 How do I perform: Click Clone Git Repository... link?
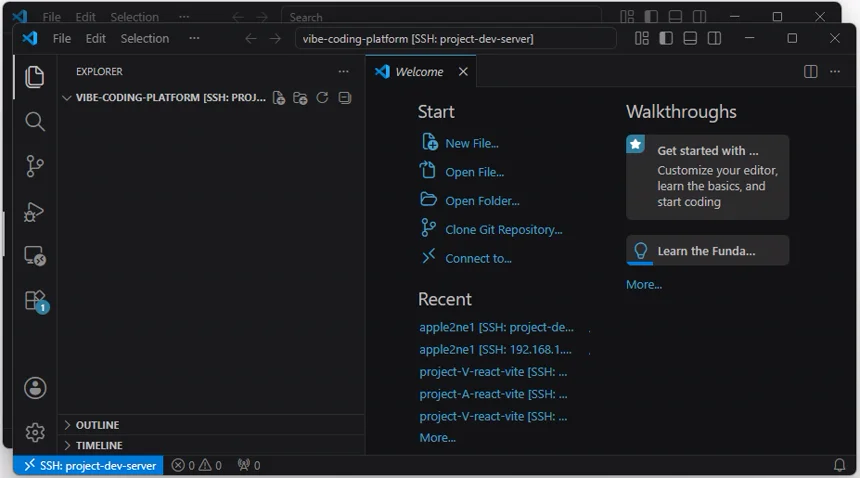503,230
